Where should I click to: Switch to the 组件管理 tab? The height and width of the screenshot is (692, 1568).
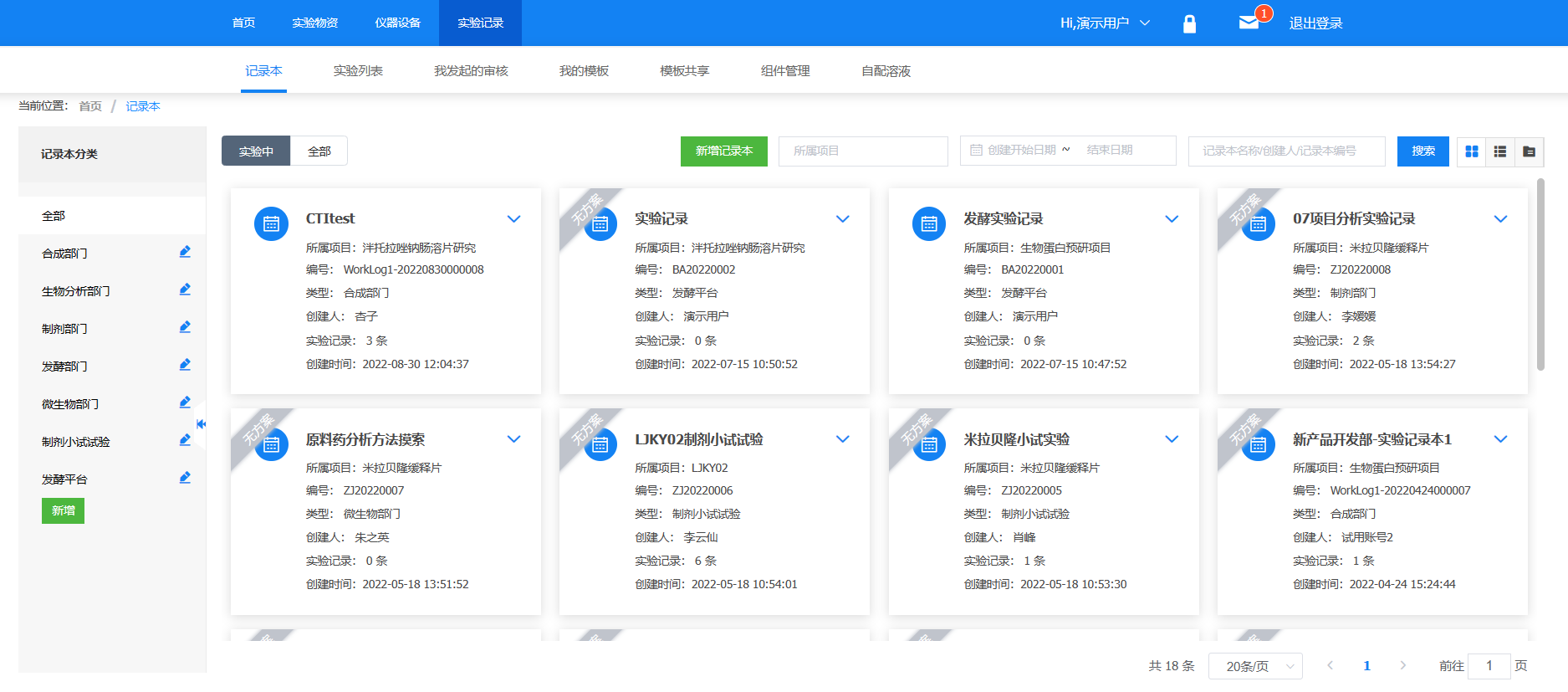click(x=785, y=71)
